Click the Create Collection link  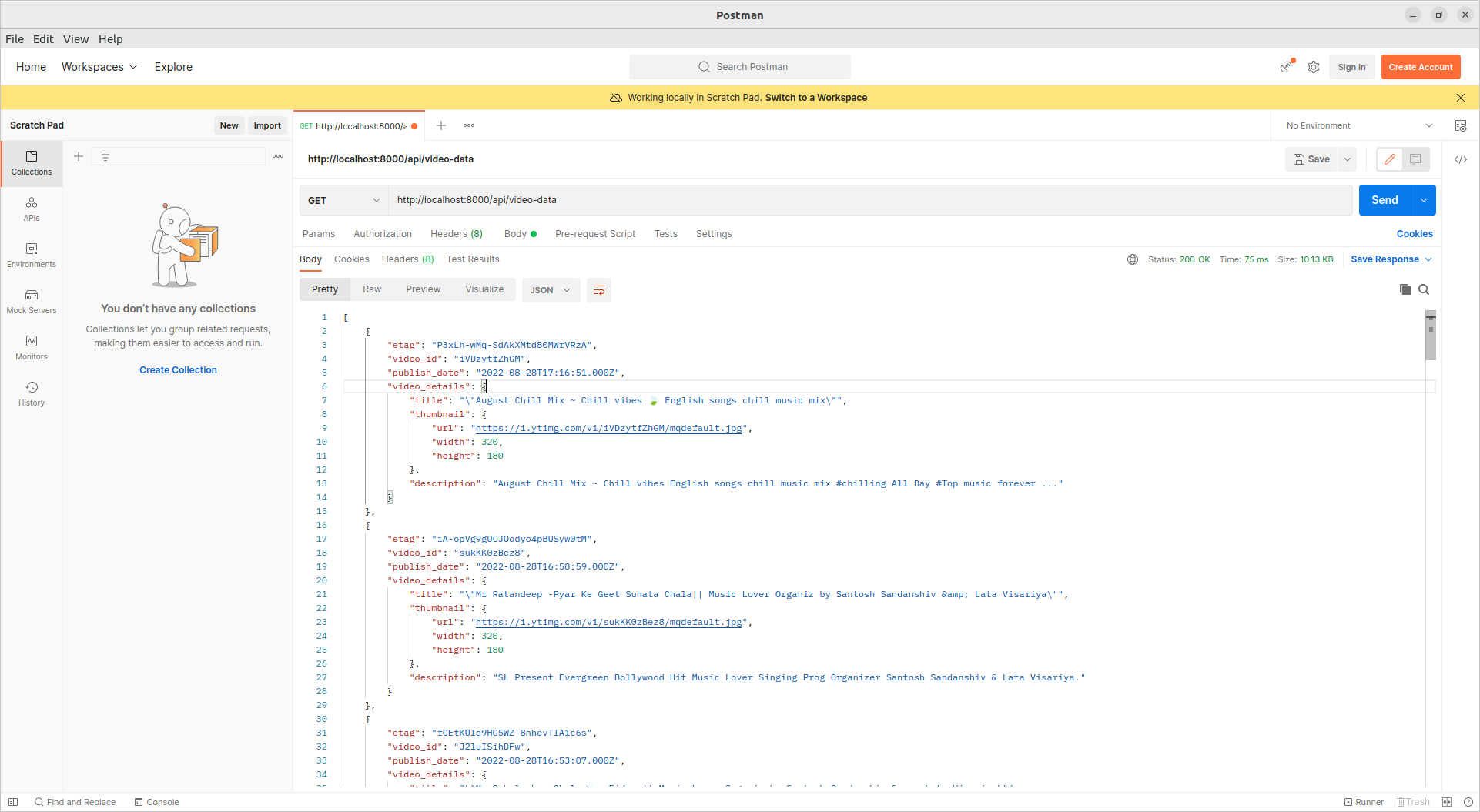click(178, 370)
